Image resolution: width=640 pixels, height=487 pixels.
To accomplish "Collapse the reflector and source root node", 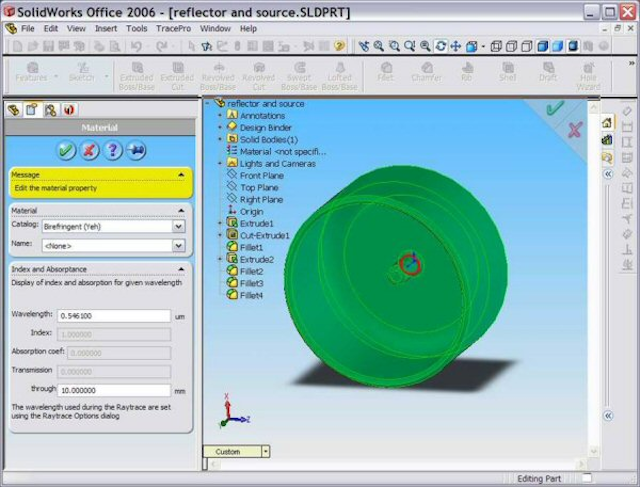I will point(208,104).
